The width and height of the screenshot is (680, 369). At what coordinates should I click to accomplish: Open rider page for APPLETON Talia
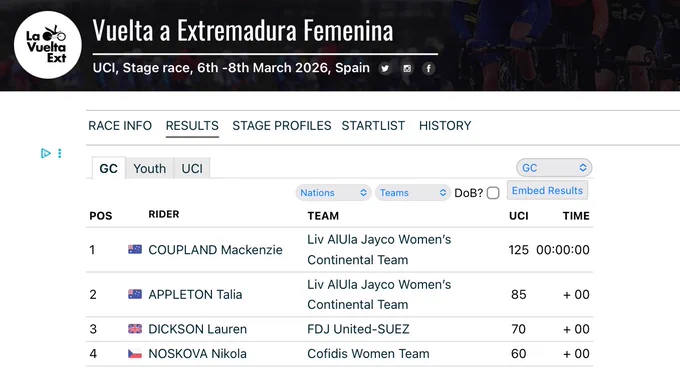coord(195,294)
